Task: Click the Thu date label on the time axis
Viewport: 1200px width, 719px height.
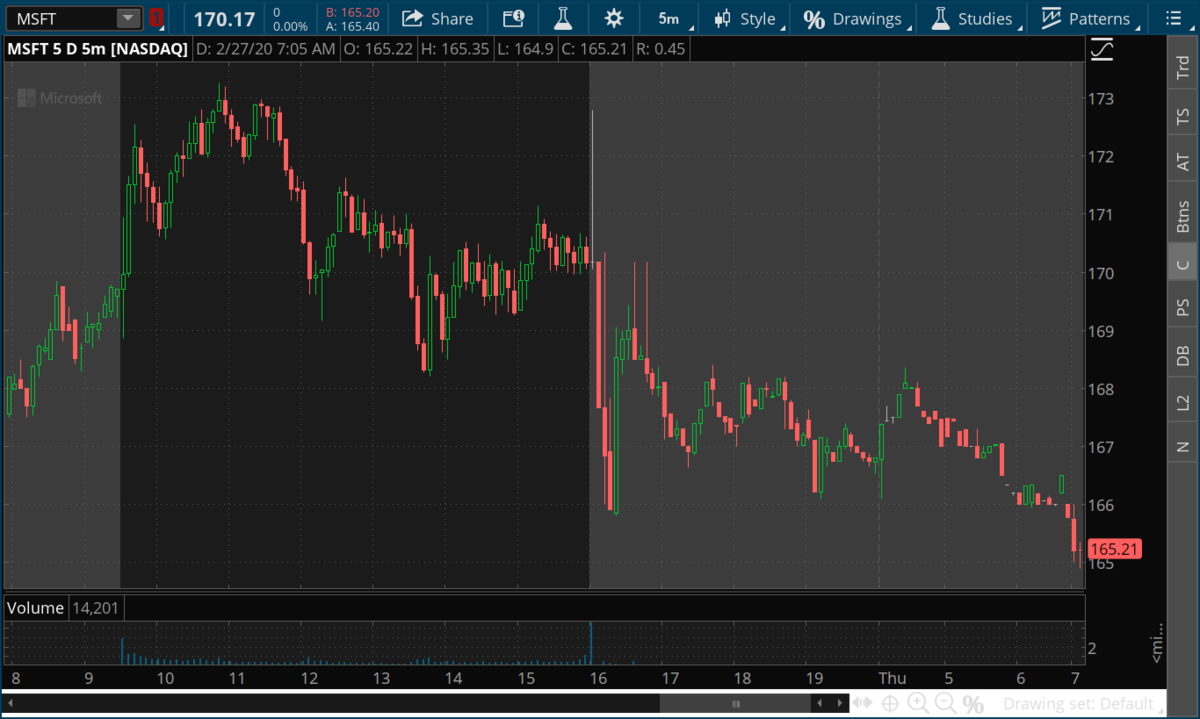Action: pos(891,679)
